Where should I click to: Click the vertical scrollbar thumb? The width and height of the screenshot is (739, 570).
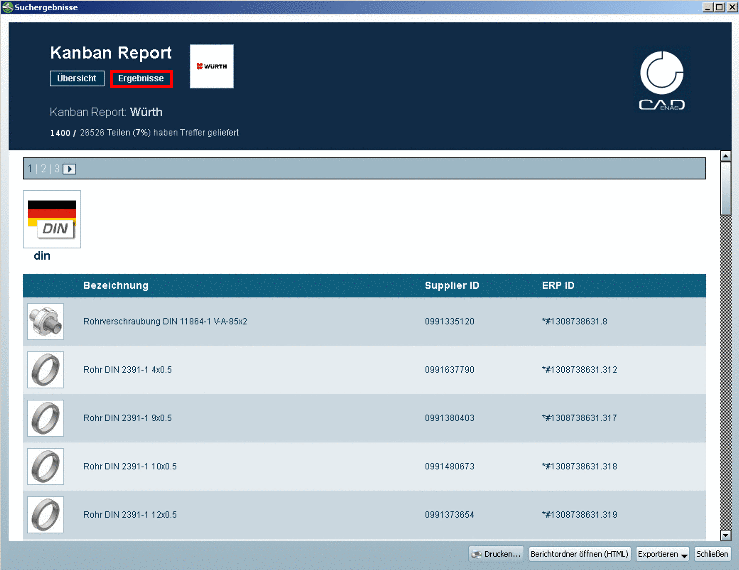click(x=725, y=189)
